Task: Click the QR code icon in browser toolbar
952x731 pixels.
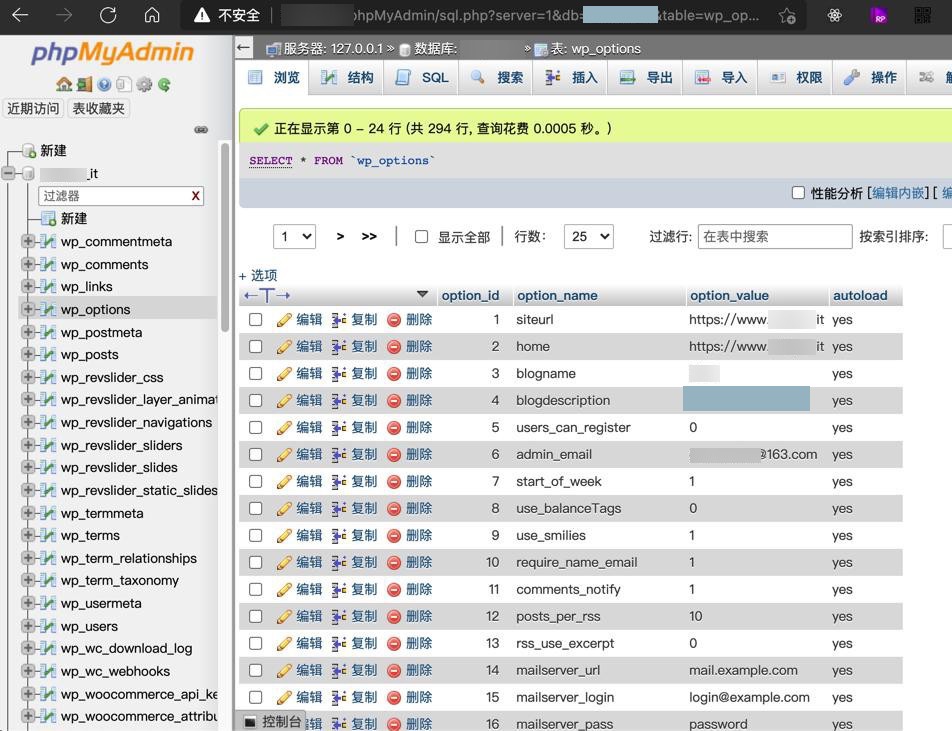Action: point(922,15)
